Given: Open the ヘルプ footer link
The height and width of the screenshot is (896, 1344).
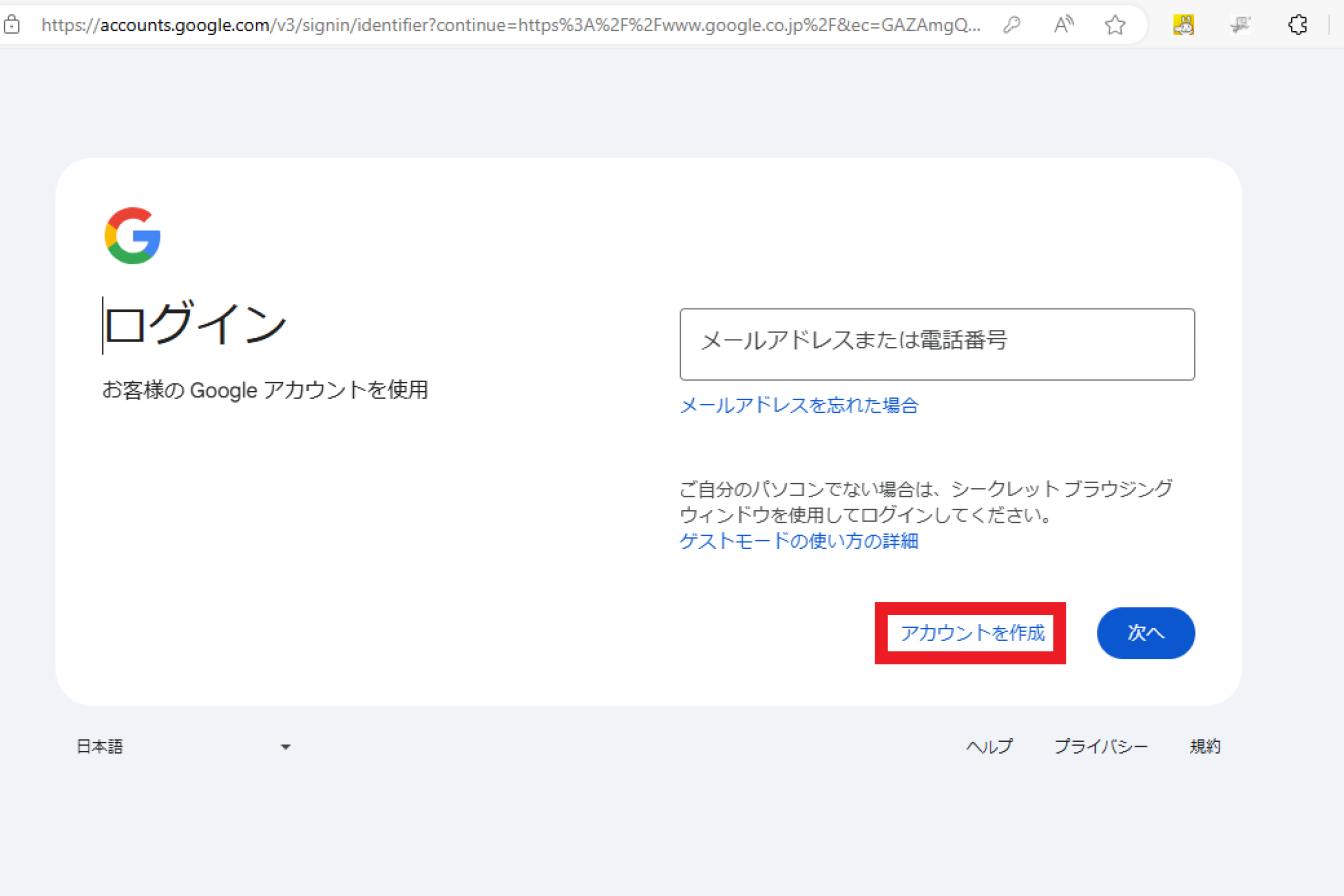Looking at the screenshot, I should coord(988,746).
